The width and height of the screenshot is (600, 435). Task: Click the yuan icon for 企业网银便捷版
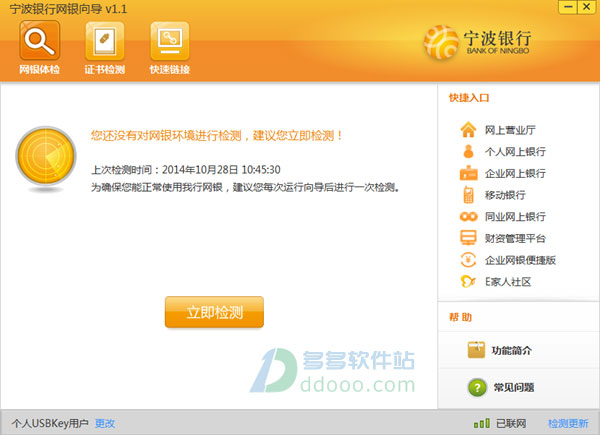[468, 260]
